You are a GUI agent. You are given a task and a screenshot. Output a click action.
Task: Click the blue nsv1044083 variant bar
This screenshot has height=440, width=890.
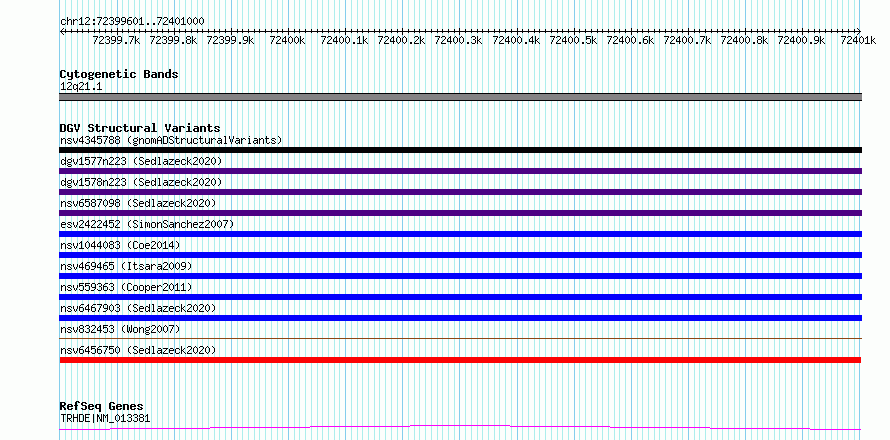(x=460, y=255)
